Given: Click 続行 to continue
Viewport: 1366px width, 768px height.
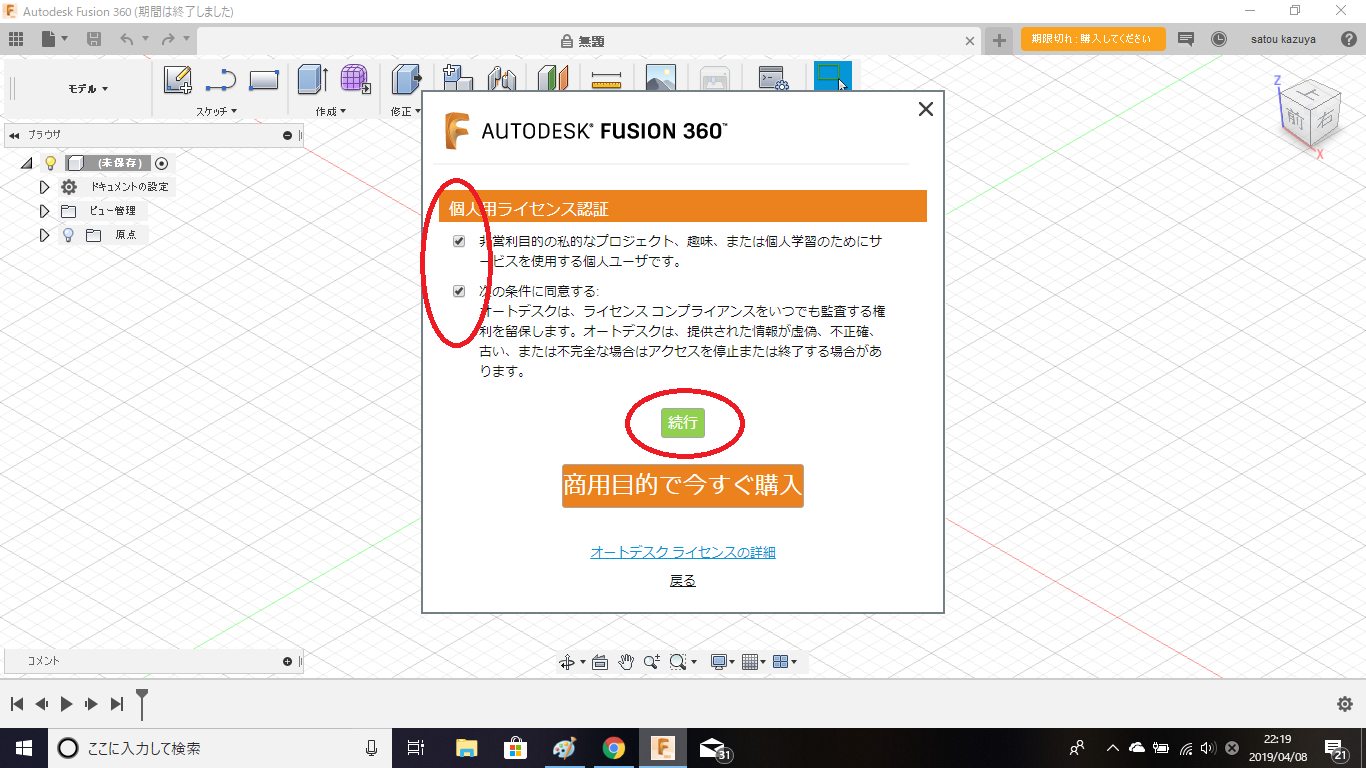Looking at the screenshot, I should click(683, 423).
